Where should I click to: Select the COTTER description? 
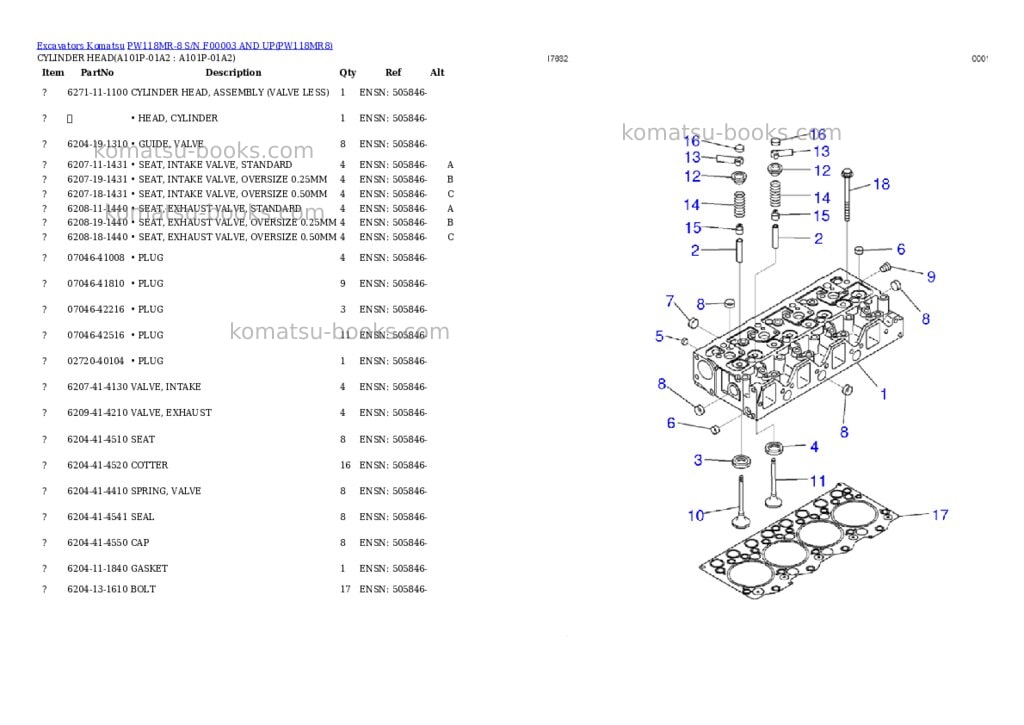click(150, 465)
